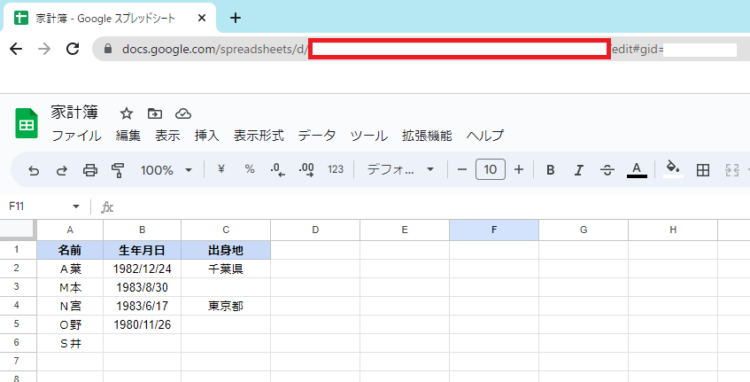
Task: Select row 1 header
Action: pos(18,250)
